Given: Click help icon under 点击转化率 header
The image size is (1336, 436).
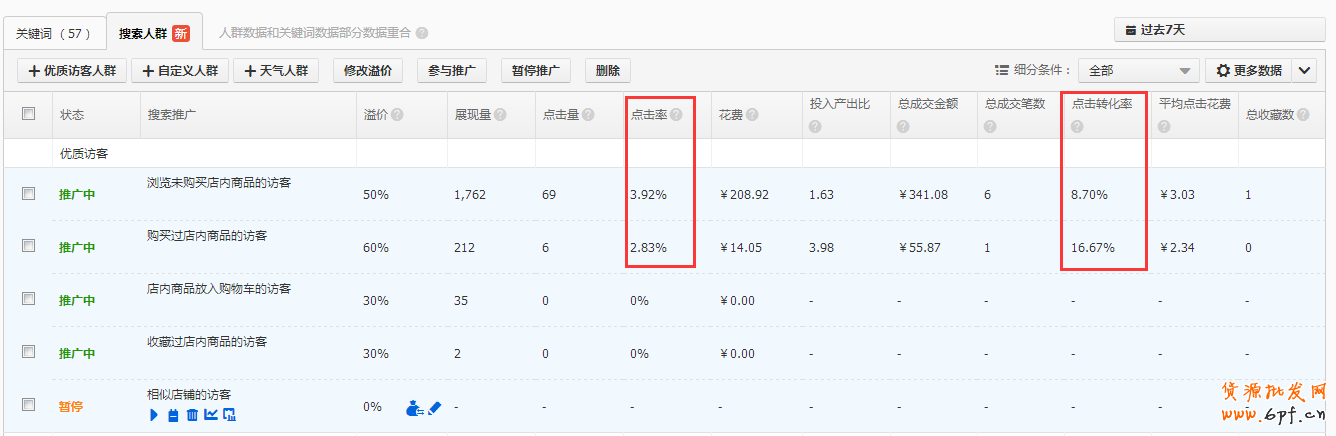Looking at the screenshot, I should point(1077,127).
